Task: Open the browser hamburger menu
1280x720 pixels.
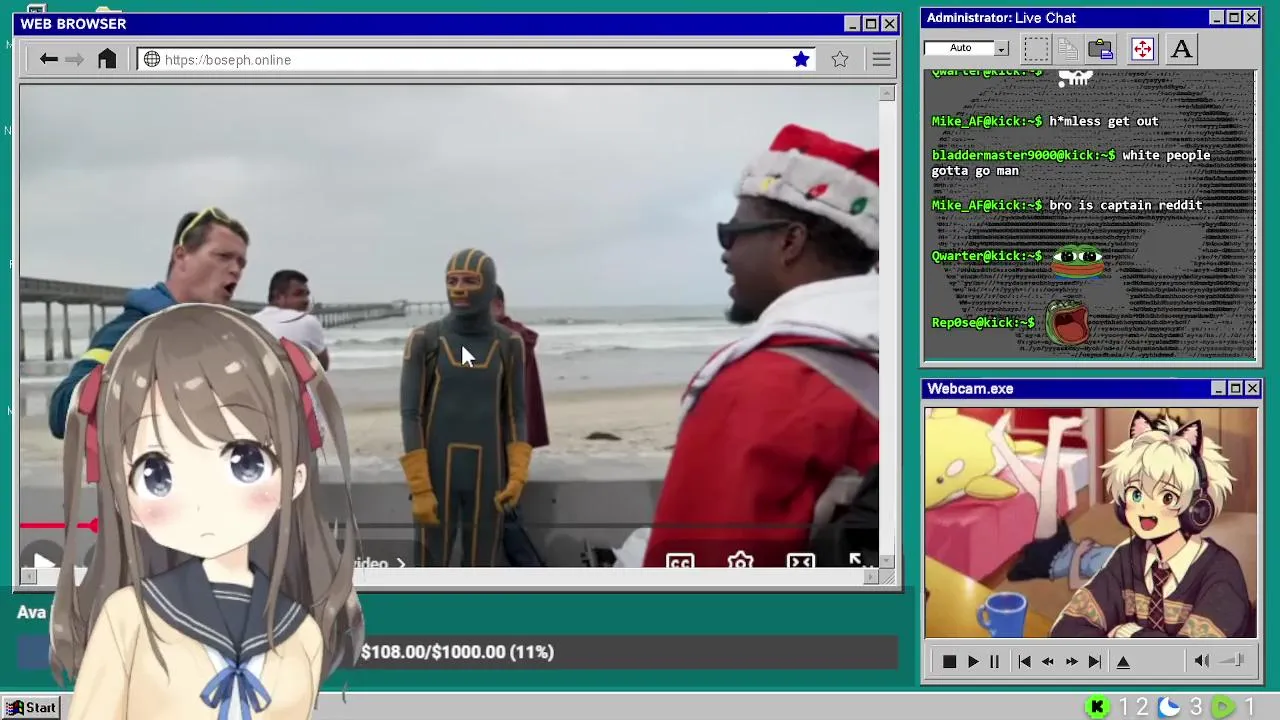Action: 881,60
